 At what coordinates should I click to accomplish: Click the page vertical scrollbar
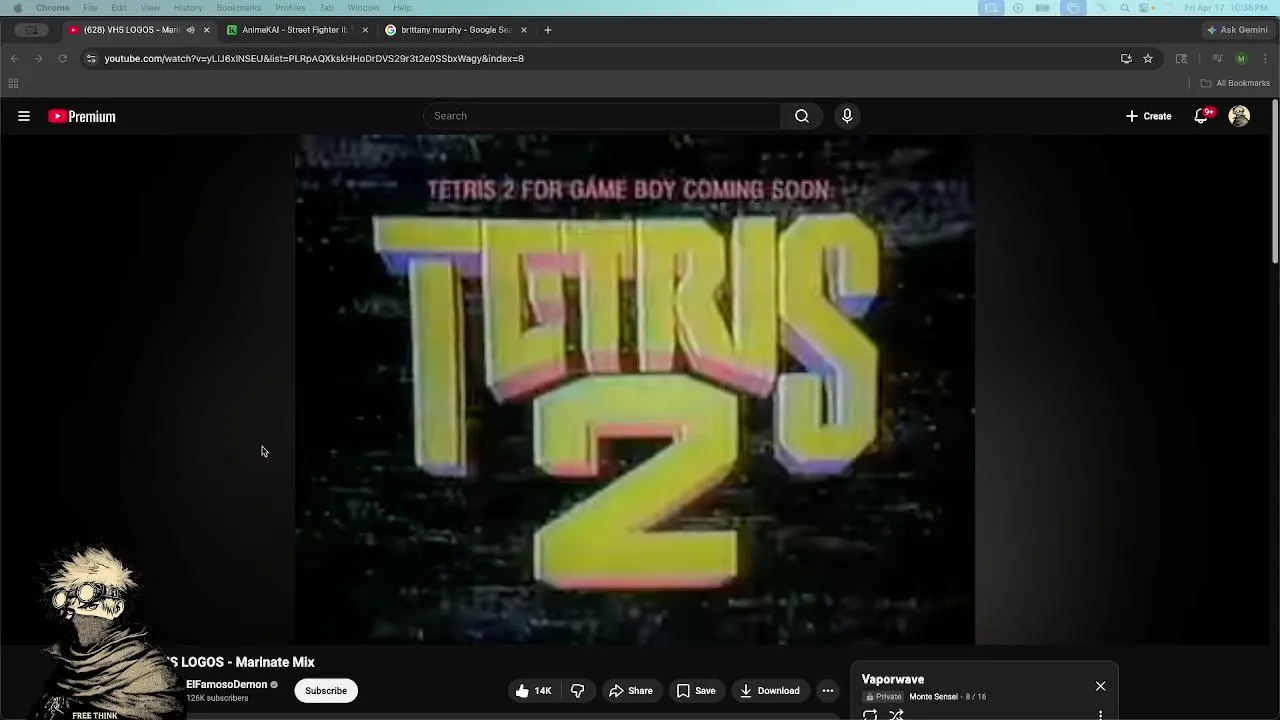pos(1275,182)
